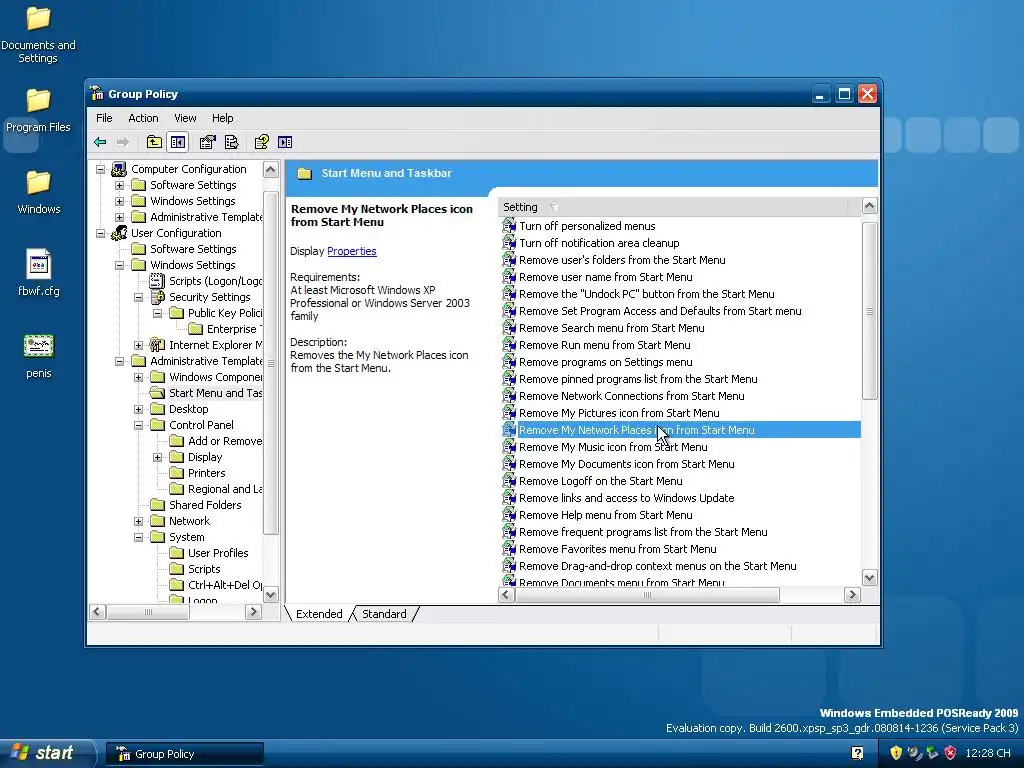
Task: Click the Computer Configuration node icon
Action: coord(119,169)
